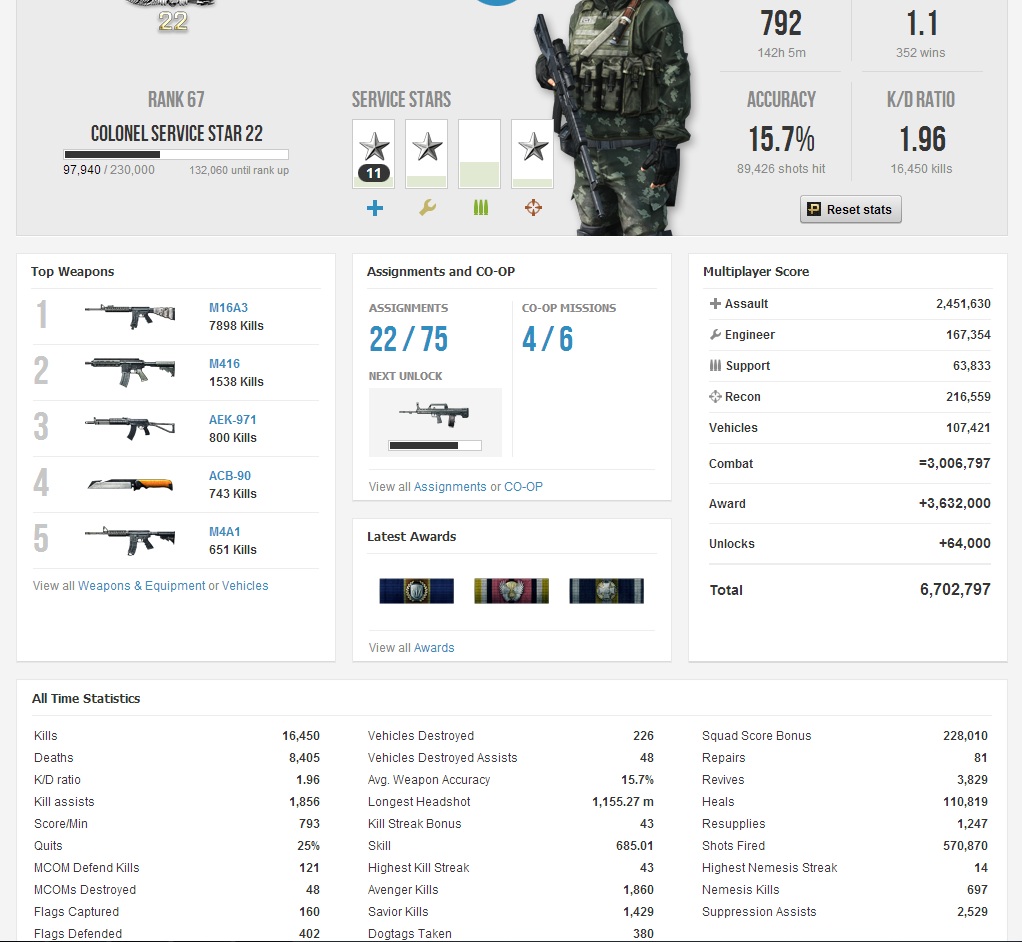Image resolution: width=1022 pixels, height=942 pixels.
Task: Click the K/D ratio value 1.96 at top
Action: click(922, 139)
